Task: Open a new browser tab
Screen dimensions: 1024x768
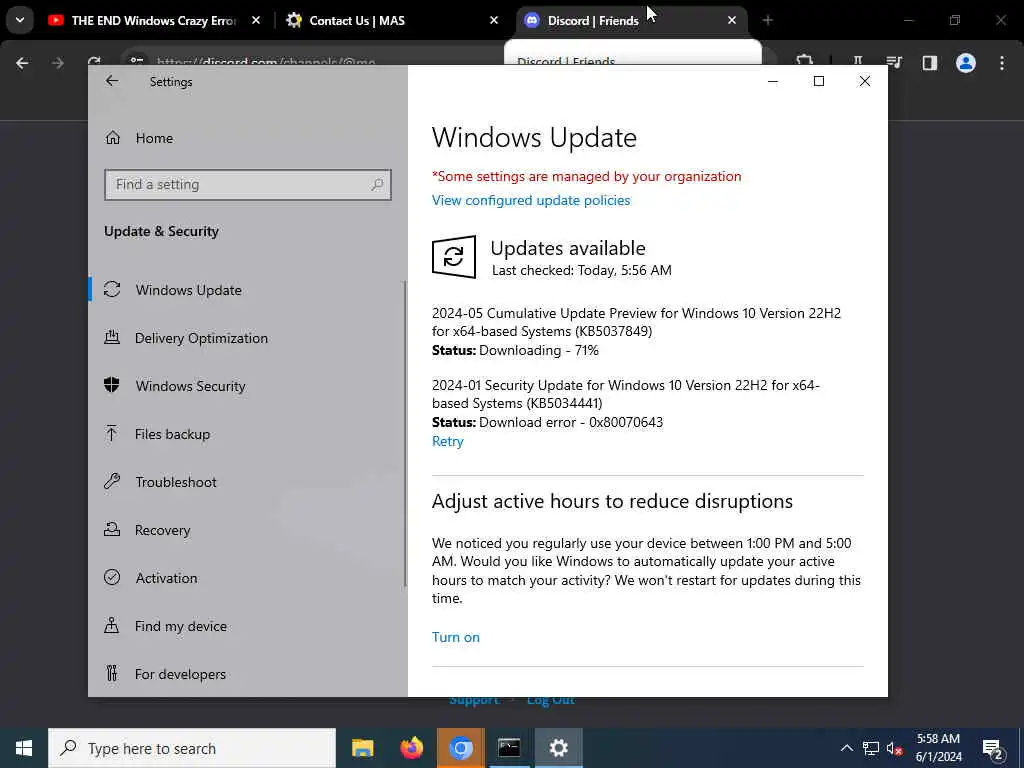Action: click(x=767, y=21)
